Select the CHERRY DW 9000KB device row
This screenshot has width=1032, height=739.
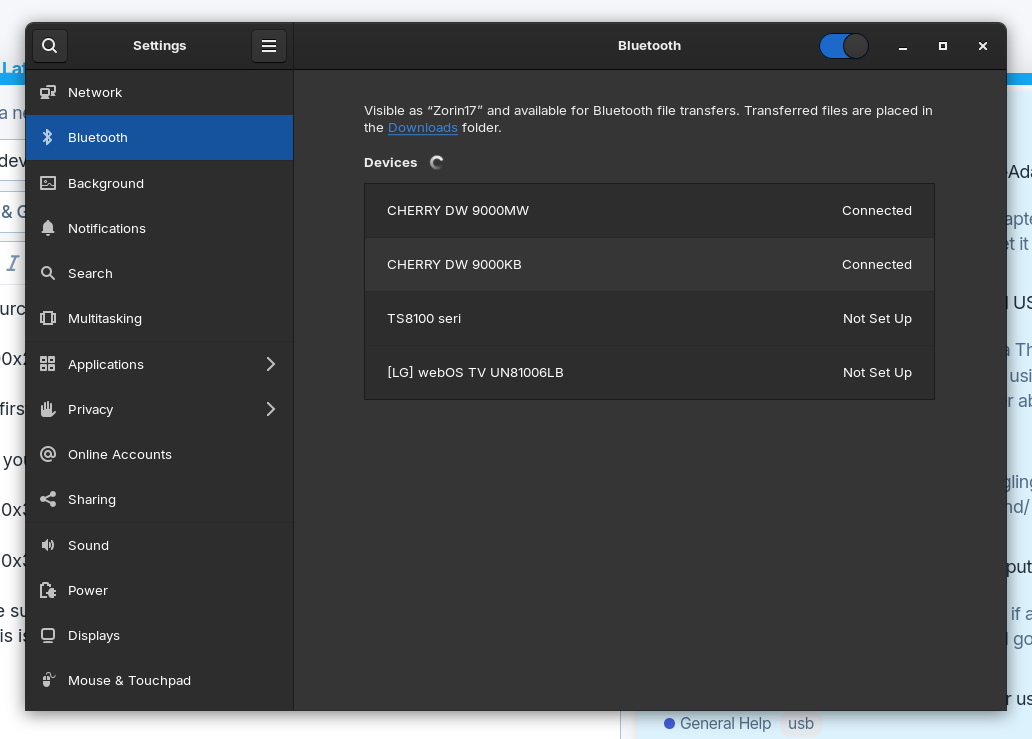(x=649, y=265)
